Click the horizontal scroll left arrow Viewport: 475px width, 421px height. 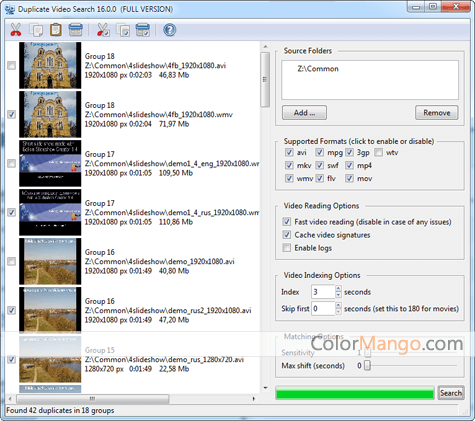click(x=10, y=399)
